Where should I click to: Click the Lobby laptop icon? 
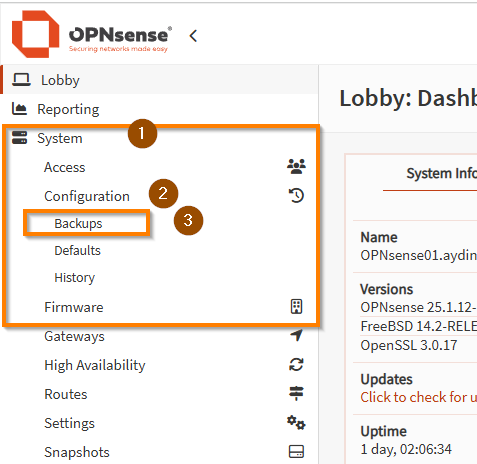pos(21,80)
